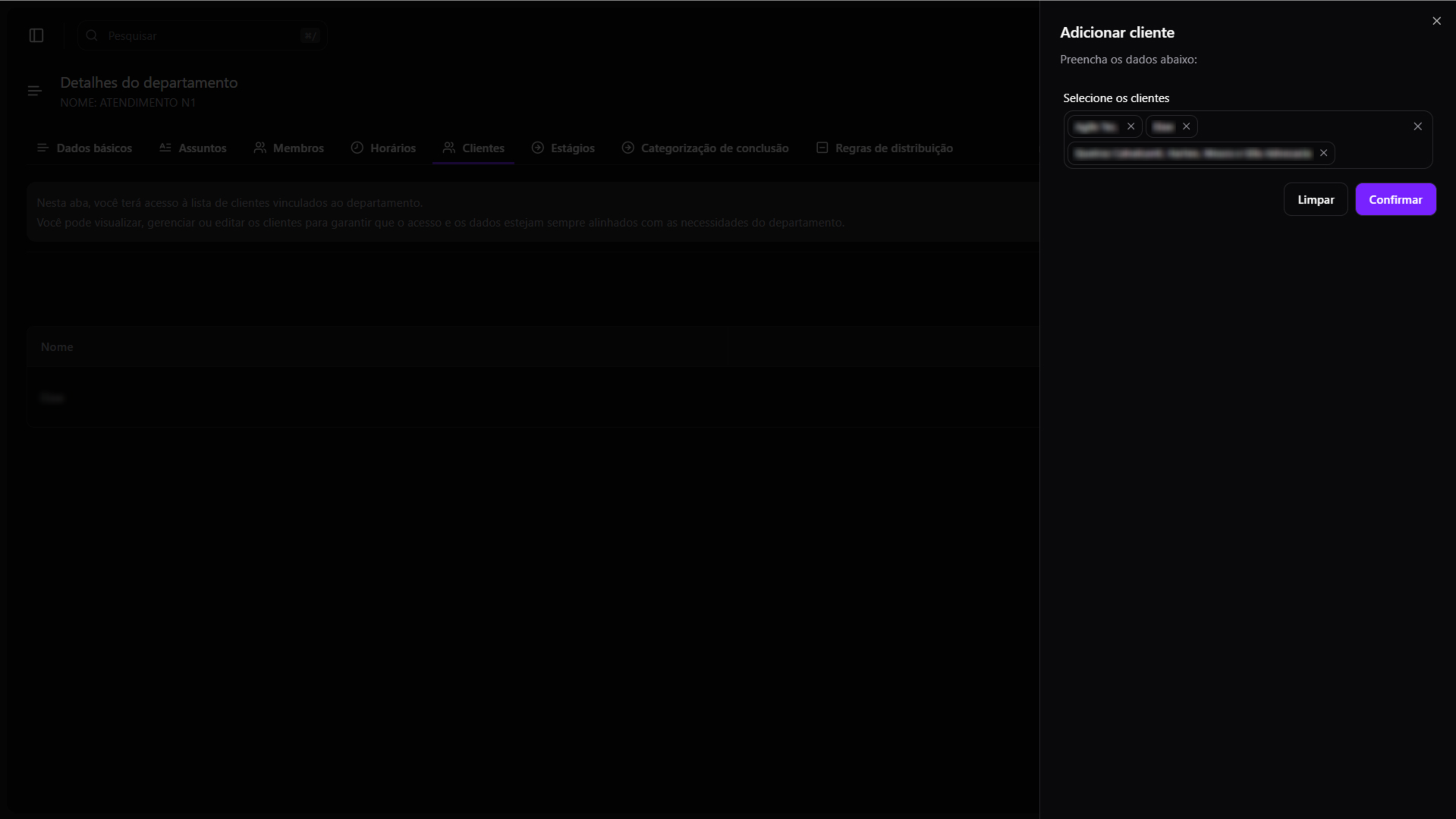Remove the first selected client chip
The height and width of the screenshot is (819, 1456).
(1131, 127)
